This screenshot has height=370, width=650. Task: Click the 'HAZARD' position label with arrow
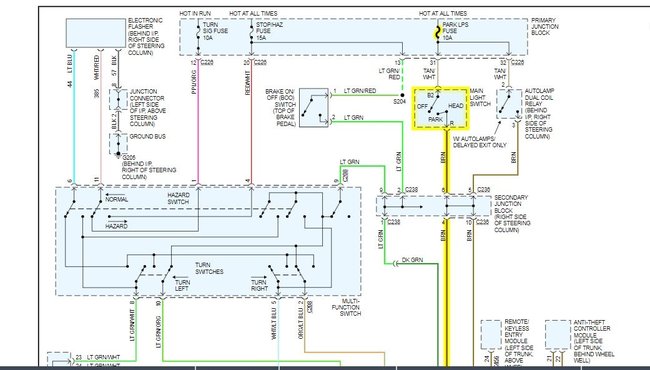click(x=116, y=226)
